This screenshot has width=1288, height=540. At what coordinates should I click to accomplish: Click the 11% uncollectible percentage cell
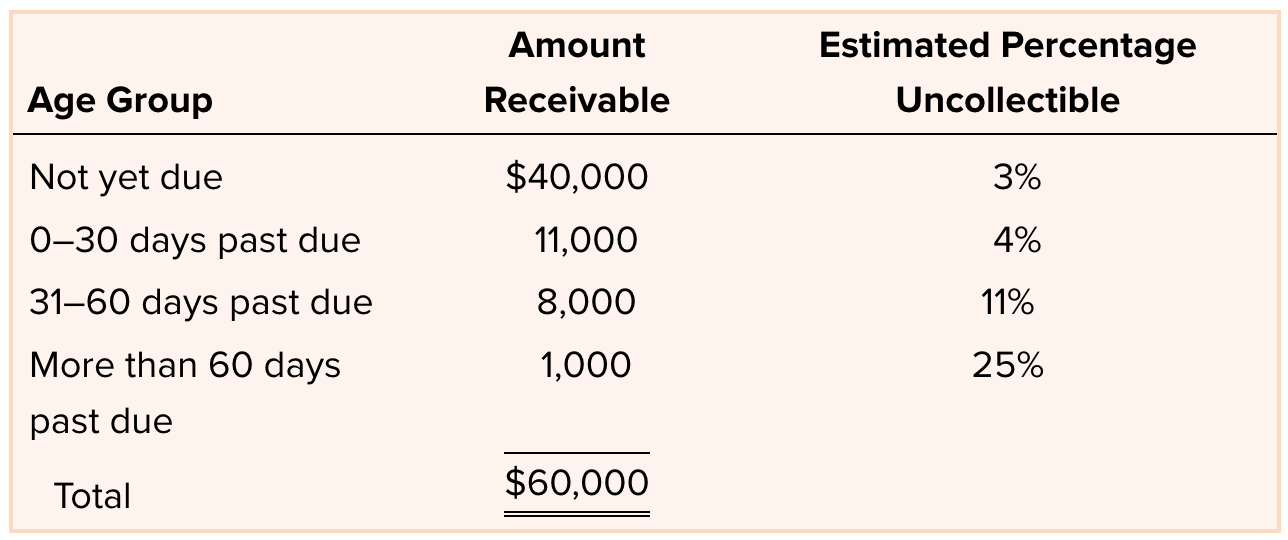(x=1008, y=302)
